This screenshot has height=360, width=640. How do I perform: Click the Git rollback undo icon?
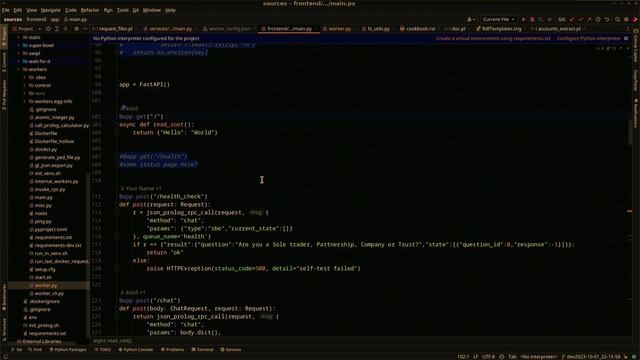[x=607, y=20]
